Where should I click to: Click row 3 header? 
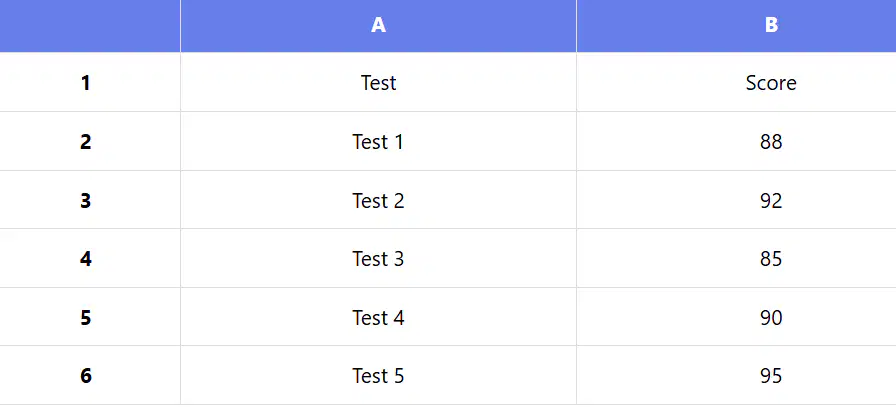tap(90, 200)
